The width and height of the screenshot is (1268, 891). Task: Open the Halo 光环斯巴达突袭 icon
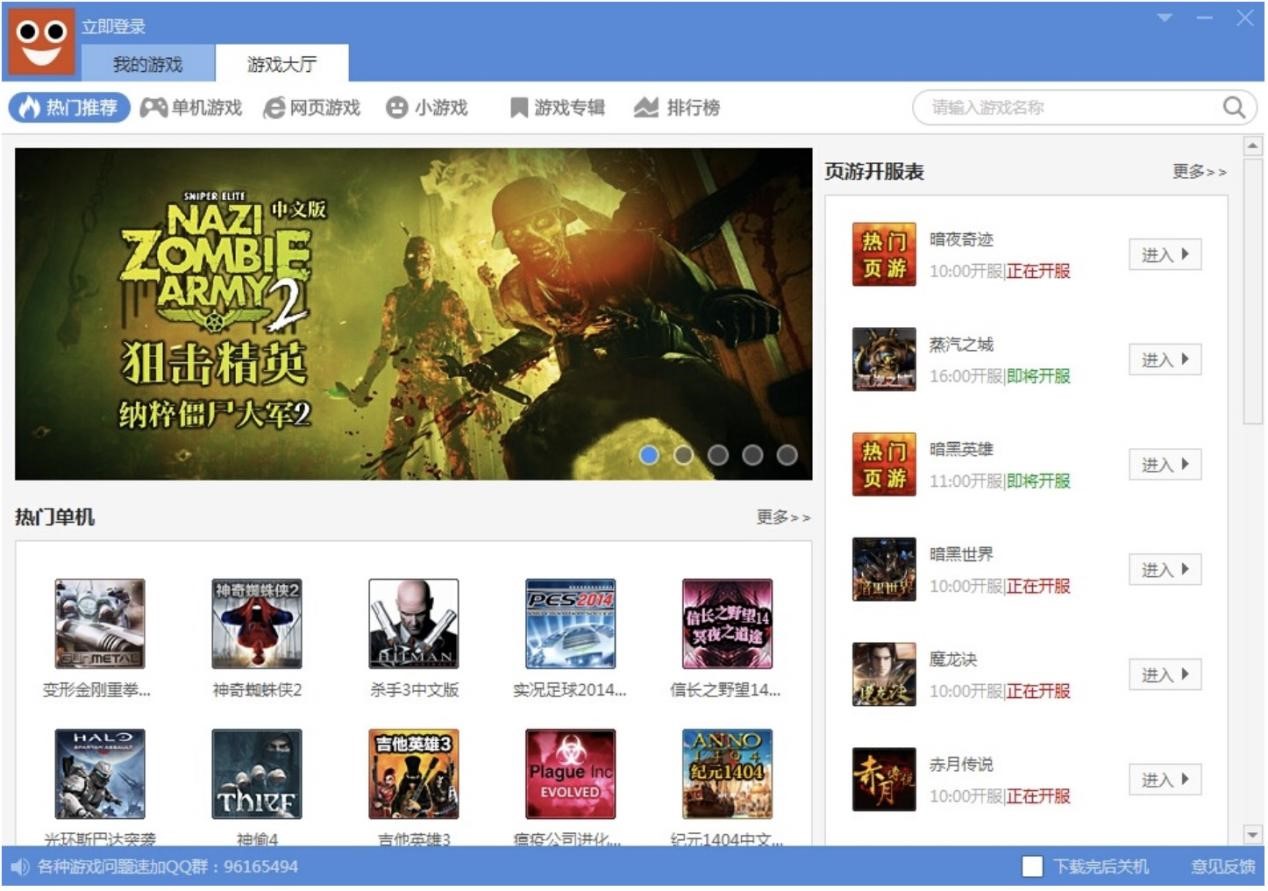(100, 774)
